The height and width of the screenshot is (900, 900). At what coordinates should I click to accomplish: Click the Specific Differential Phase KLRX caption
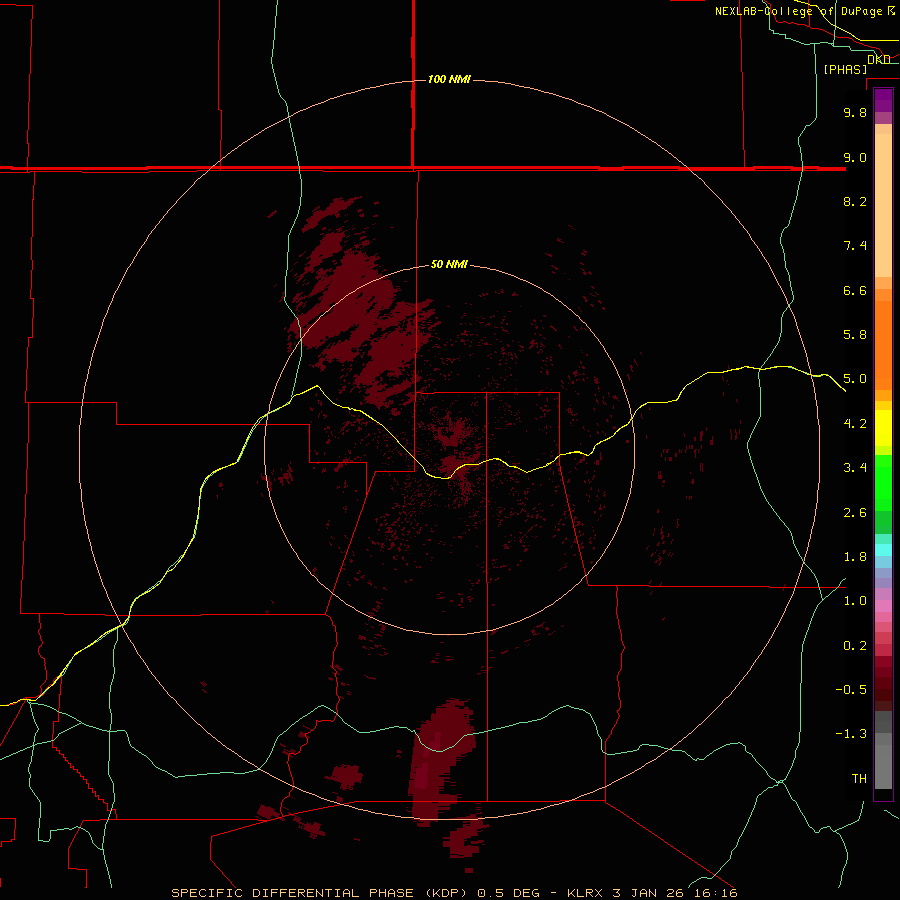click(x=454, y=893)
